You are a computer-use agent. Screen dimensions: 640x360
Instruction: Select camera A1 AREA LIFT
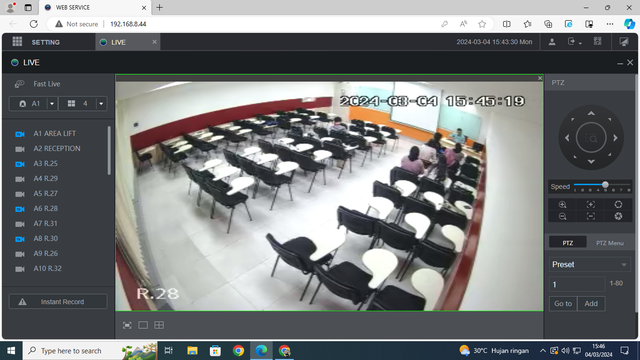(55, 134)
